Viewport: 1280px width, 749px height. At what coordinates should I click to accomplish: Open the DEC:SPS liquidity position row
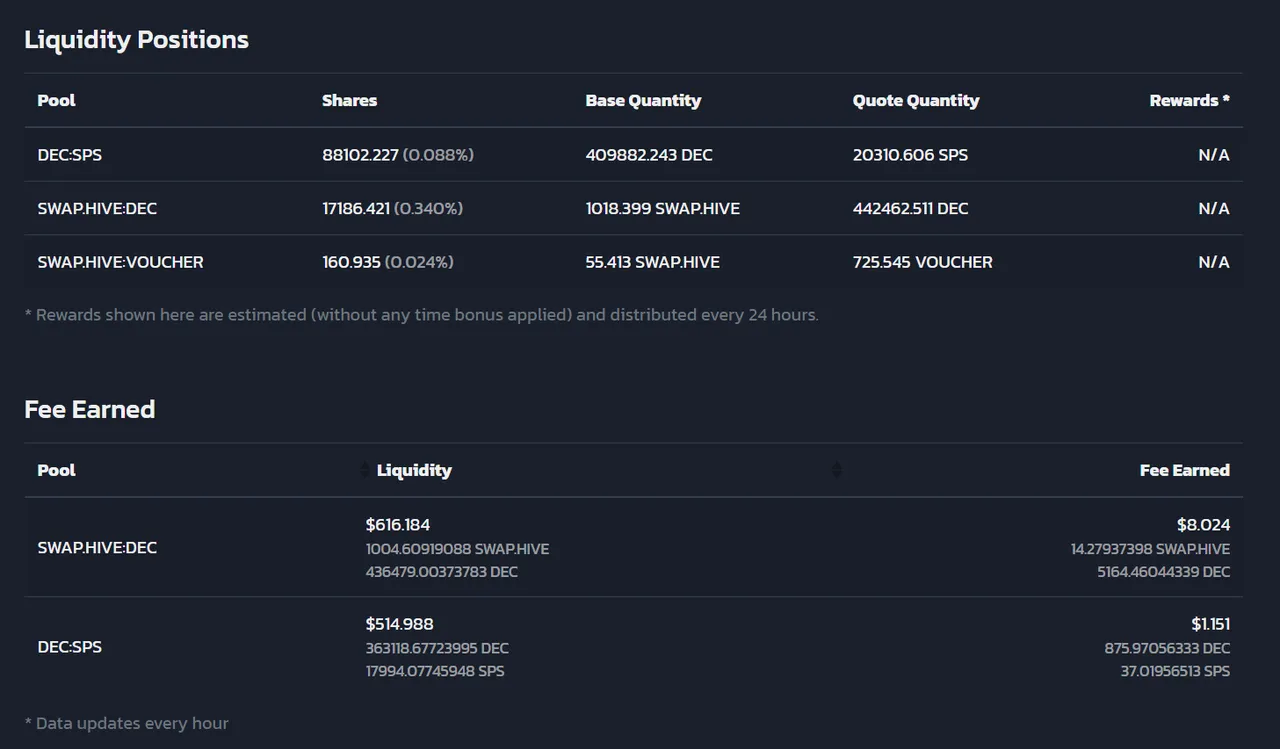pos(634,155)
